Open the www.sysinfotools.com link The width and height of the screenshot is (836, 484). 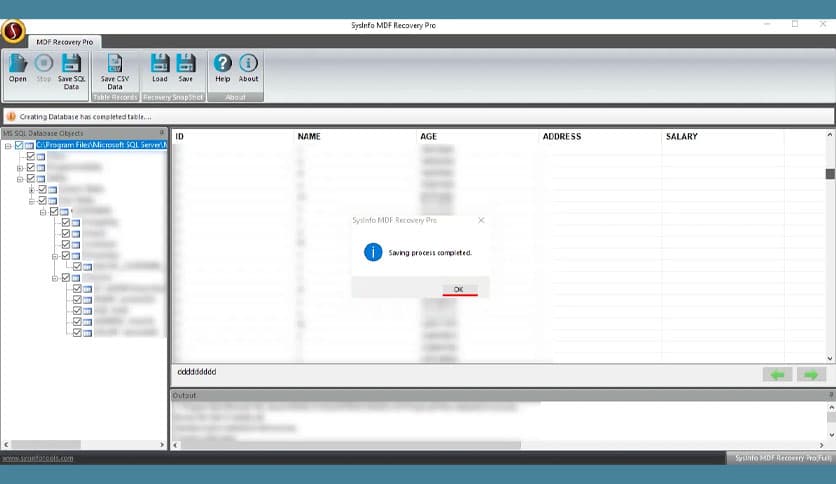[38, 458]
